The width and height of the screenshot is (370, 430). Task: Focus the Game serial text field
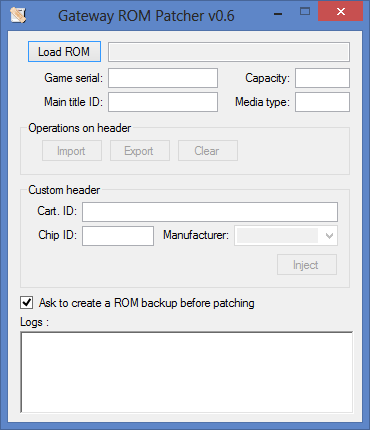pyautogui.click(x=163, y=78)
